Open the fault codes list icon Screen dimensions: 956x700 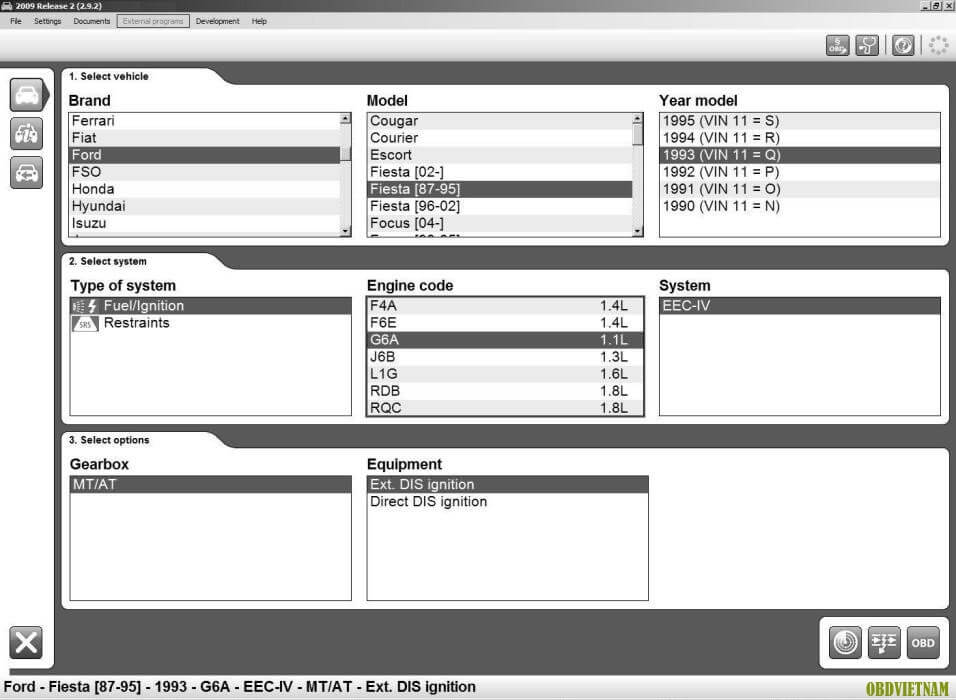click(884, 642)
